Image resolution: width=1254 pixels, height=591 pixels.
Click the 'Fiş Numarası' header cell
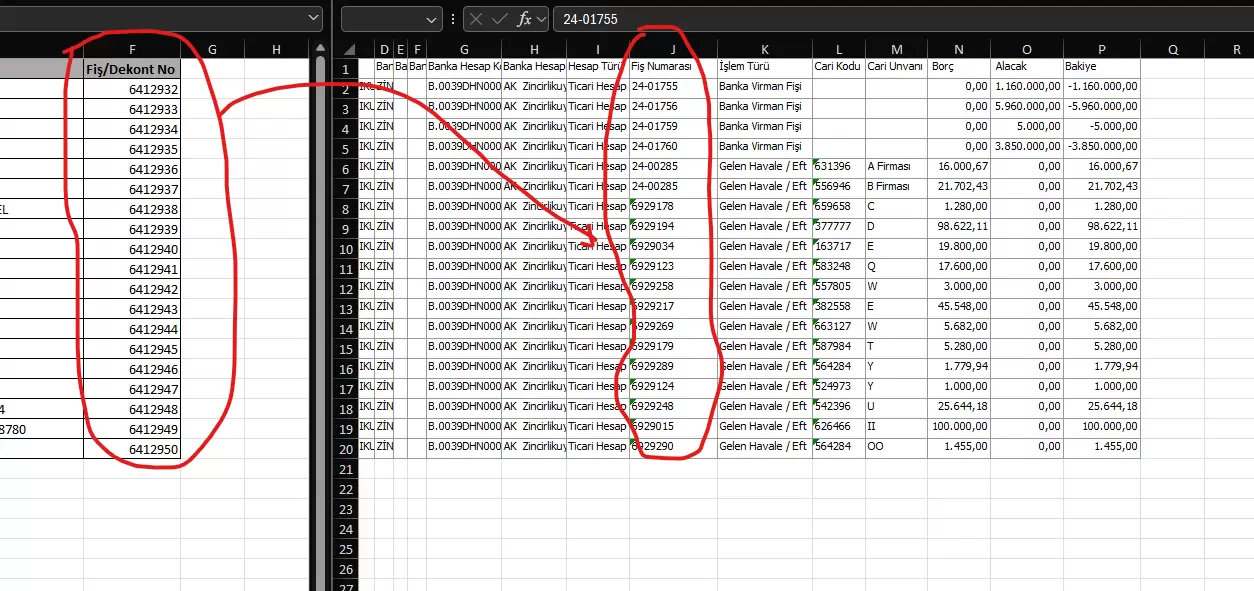(x=673, y=67)
